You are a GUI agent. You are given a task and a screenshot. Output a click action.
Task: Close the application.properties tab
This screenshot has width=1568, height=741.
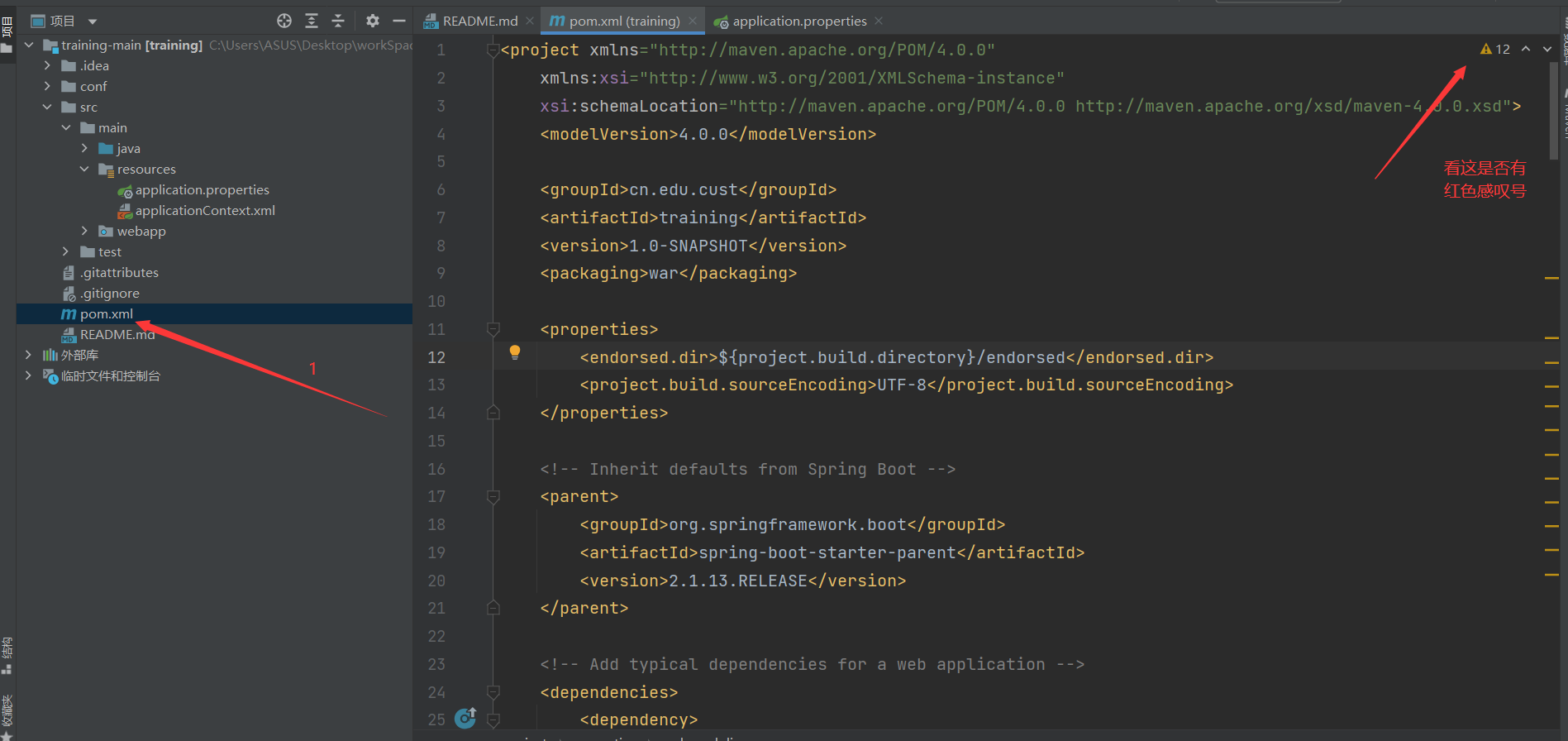(879, 21)
